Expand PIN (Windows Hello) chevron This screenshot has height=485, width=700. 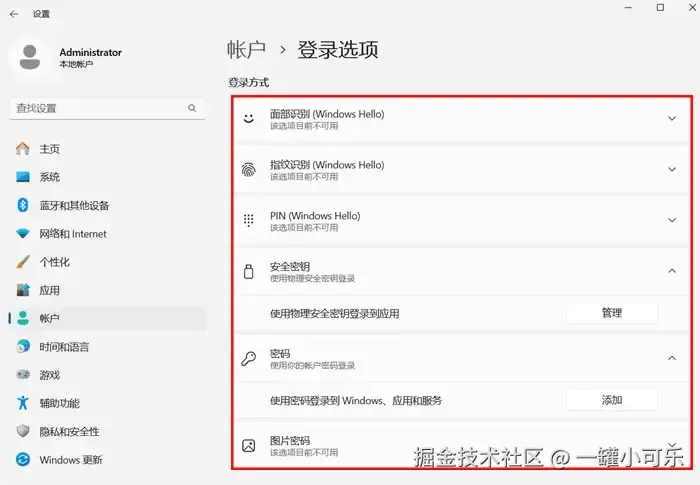pos(672,220)
